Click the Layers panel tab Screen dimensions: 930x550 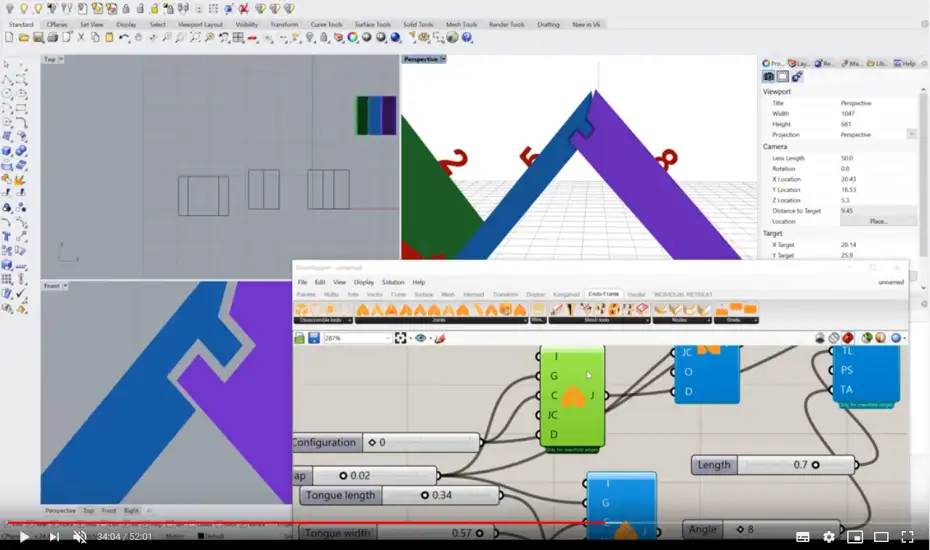tap(800, 63)
